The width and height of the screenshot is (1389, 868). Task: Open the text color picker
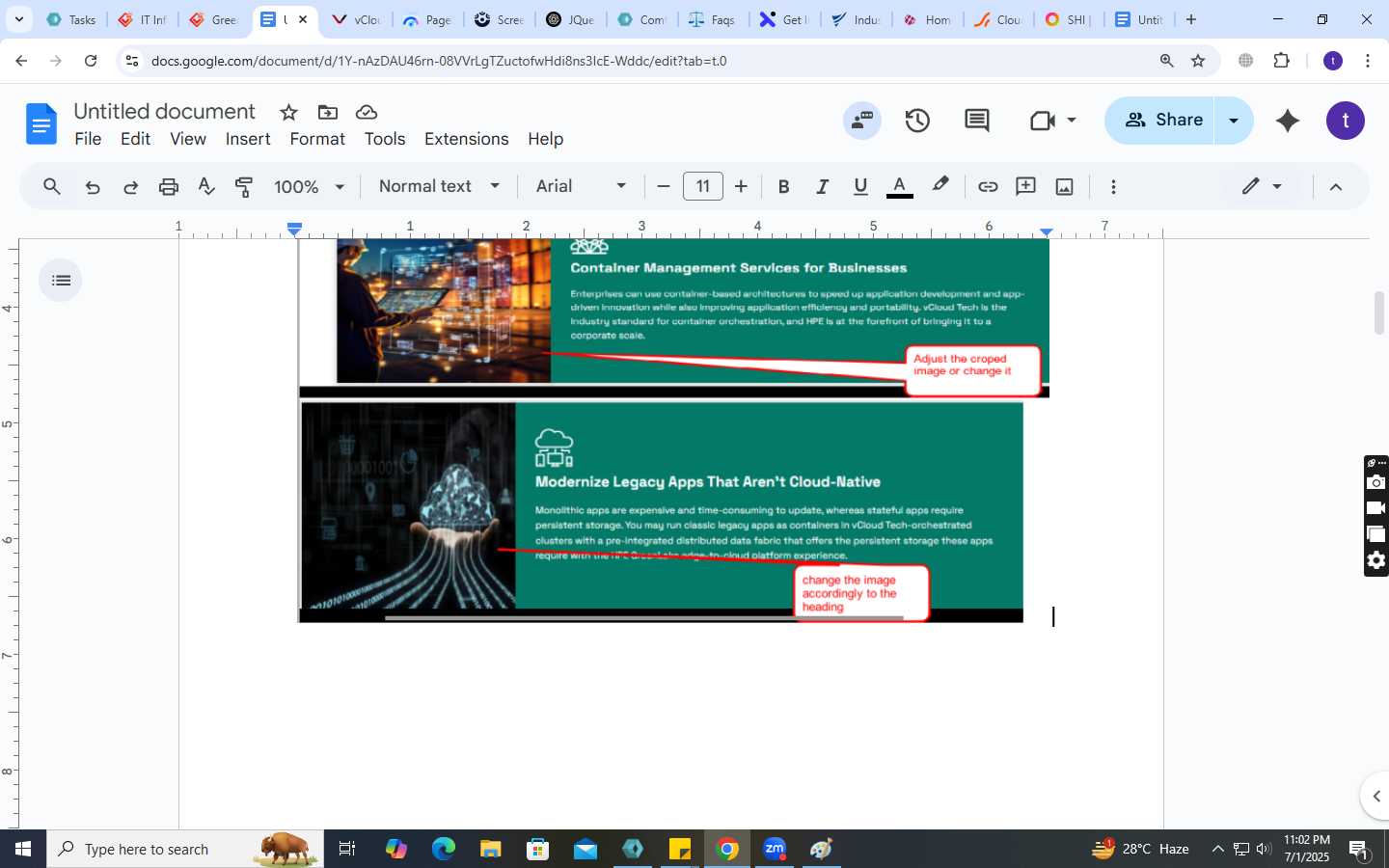(899, 186)
